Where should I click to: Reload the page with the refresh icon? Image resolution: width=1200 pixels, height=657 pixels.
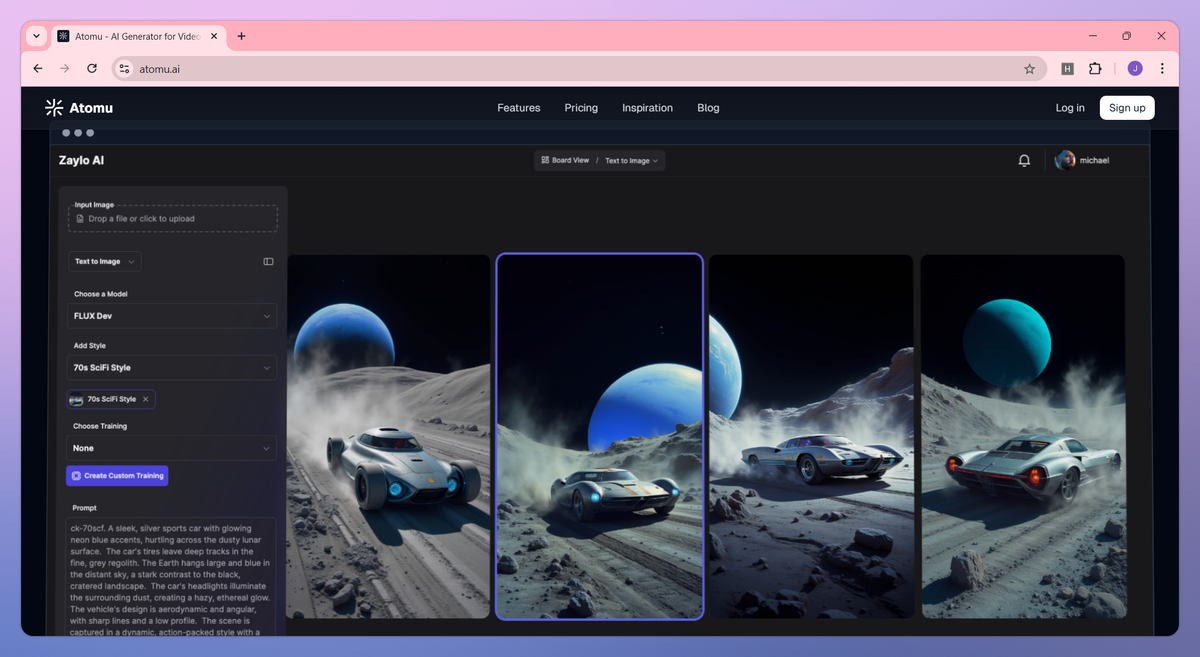pyautogui.click(x=92, y=69)
